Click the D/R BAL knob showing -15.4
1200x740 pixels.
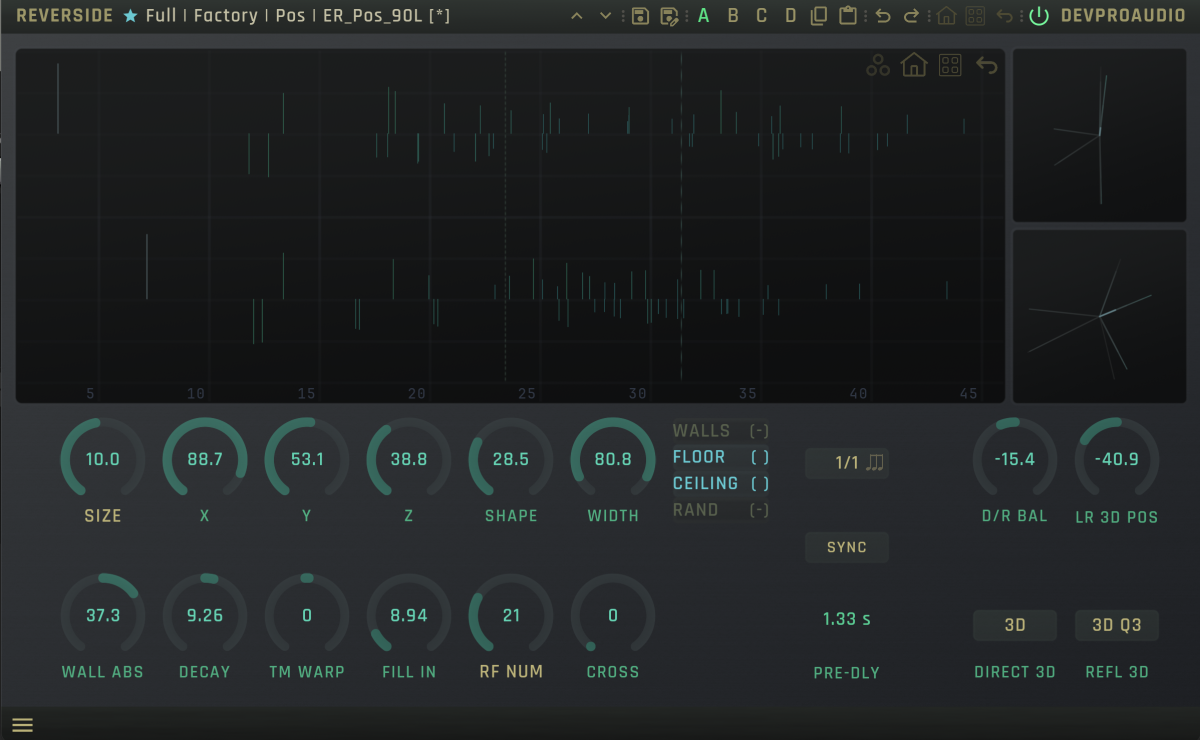click(x=1015, y=460)
